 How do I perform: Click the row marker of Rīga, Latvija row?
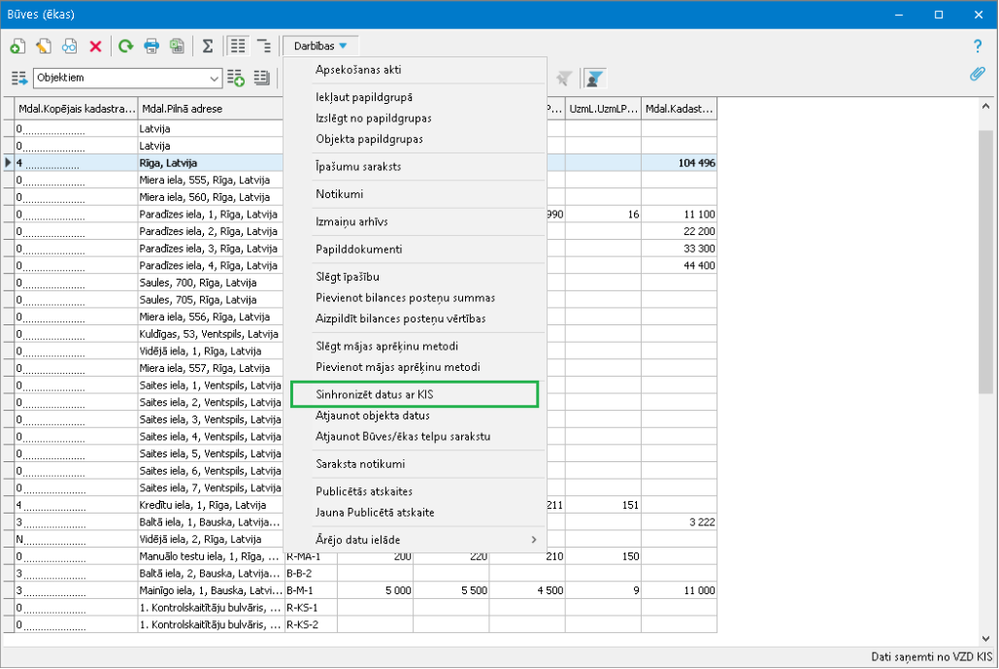point(8,163)
